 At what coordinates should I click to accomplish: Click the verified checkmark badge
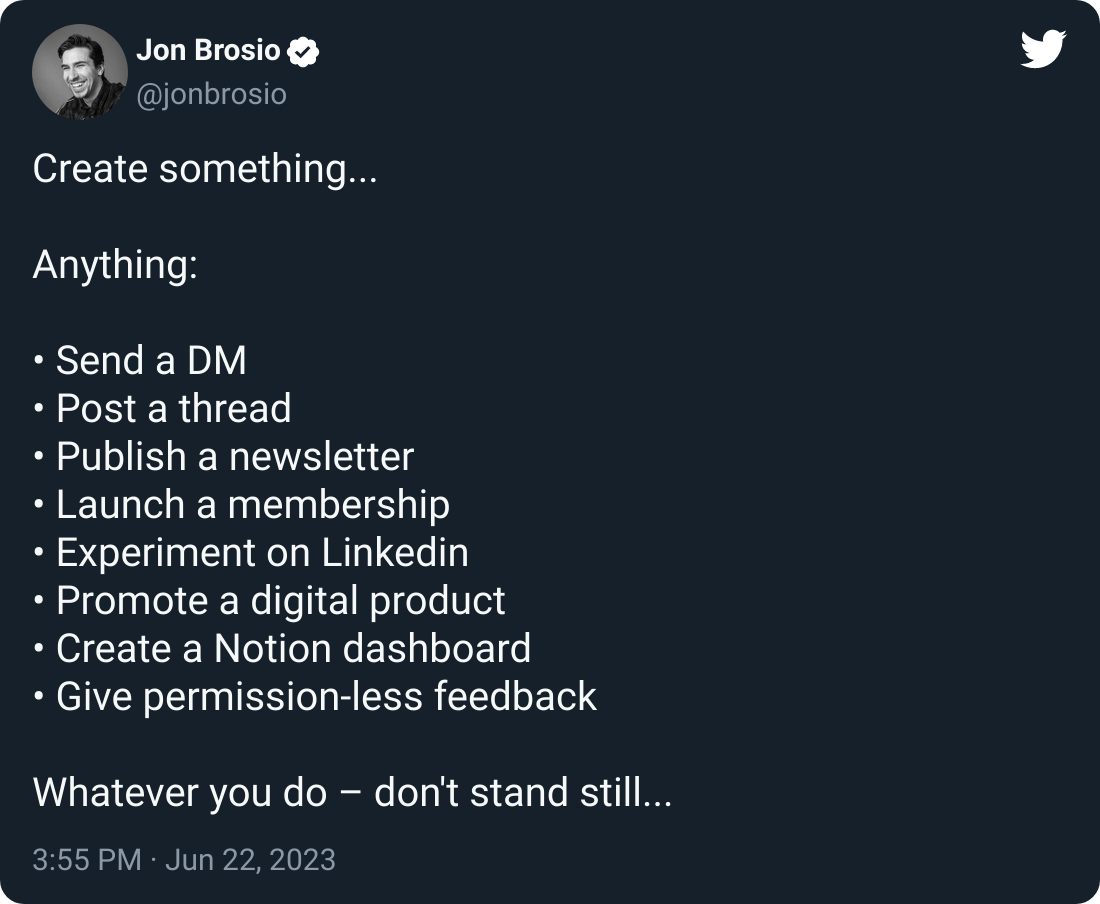click(x=303, y=51)
